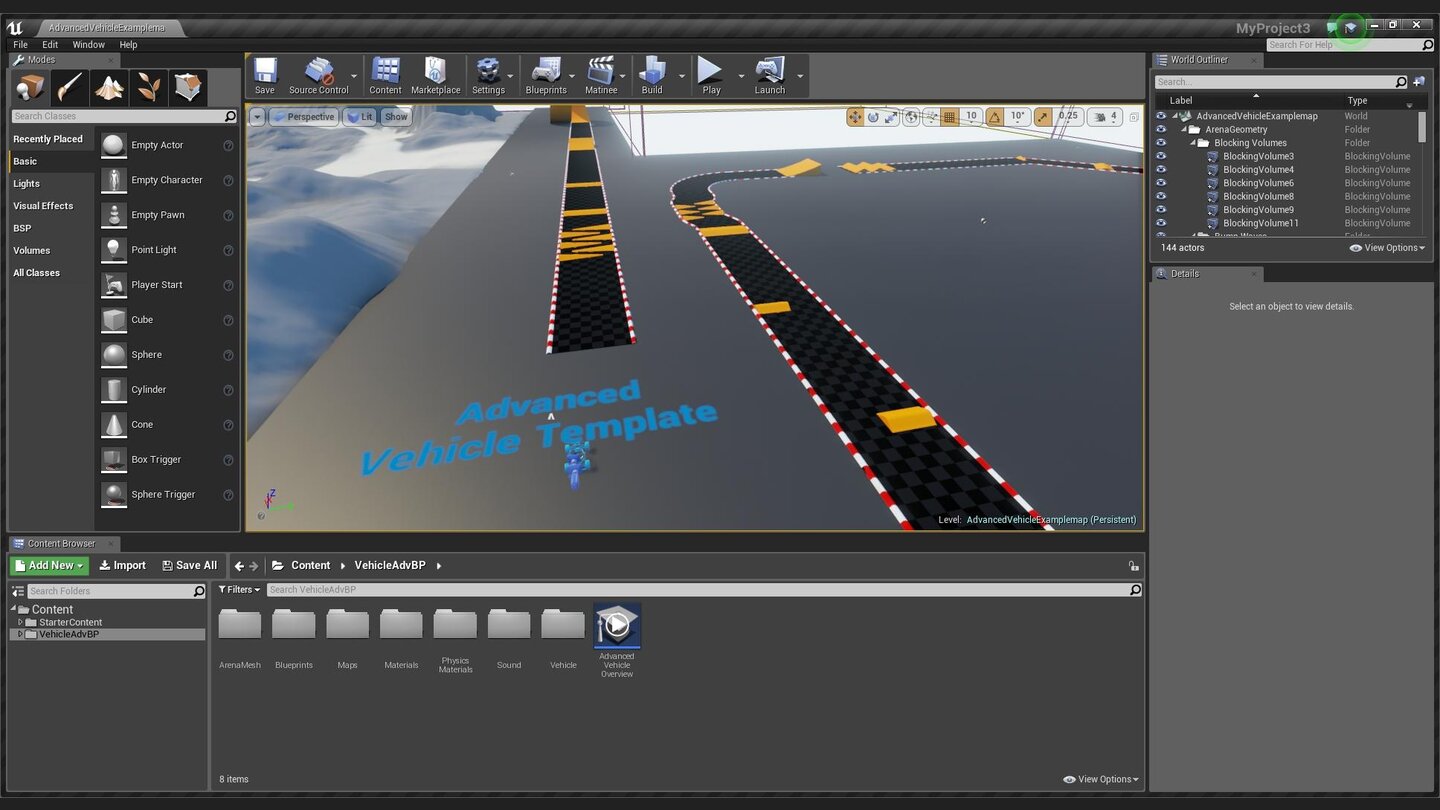The height and width of the screenshot is (810, 1440).
Task: Enable grid snapping in the viewport toolbar
Action: pos(947,116)
